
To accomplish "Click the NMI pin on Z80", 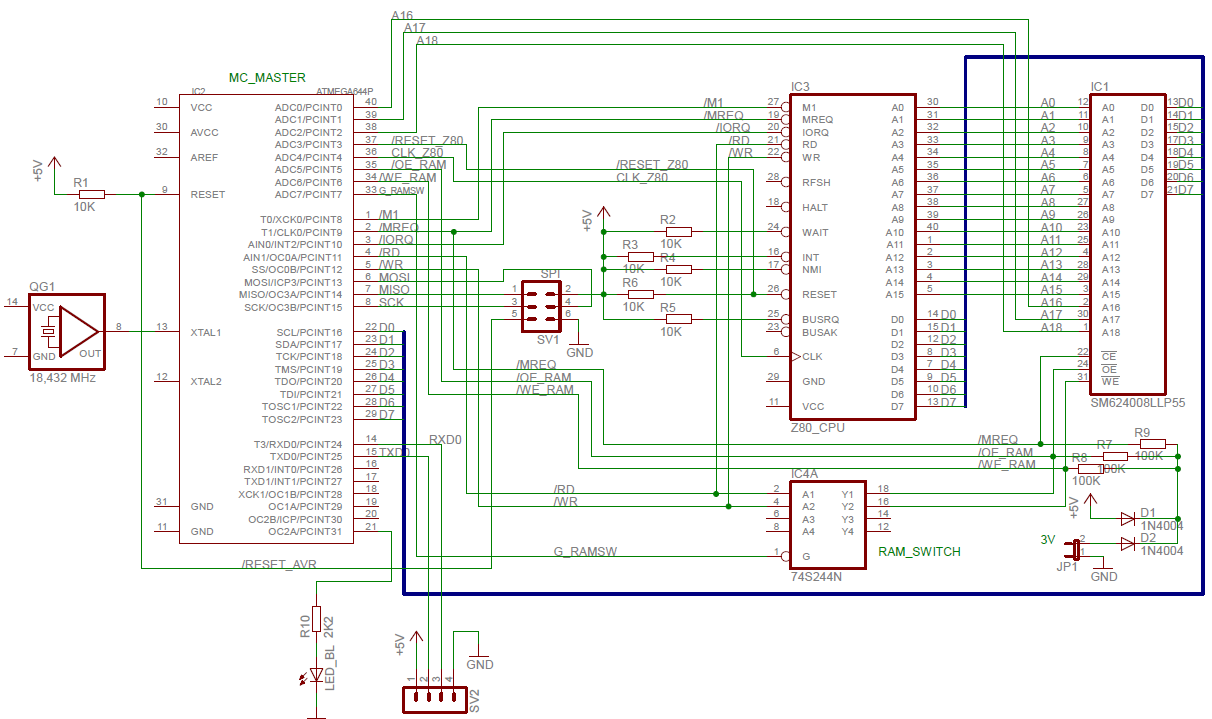I will (x=811, y=269).
